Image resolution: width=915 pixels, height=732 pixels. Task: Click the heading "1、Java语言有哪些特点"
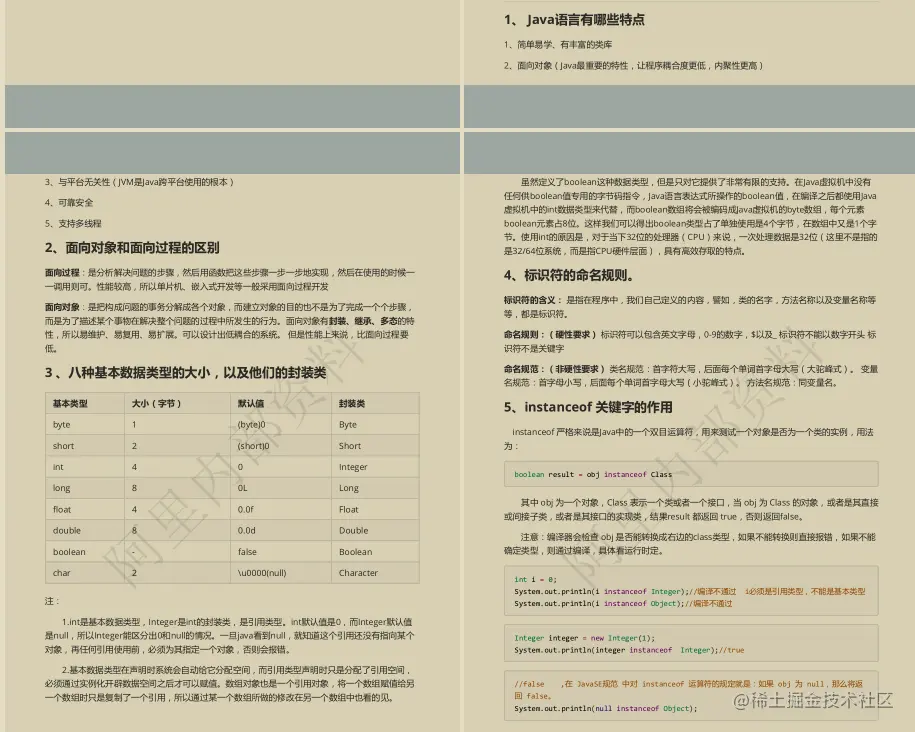pos(574,20)
